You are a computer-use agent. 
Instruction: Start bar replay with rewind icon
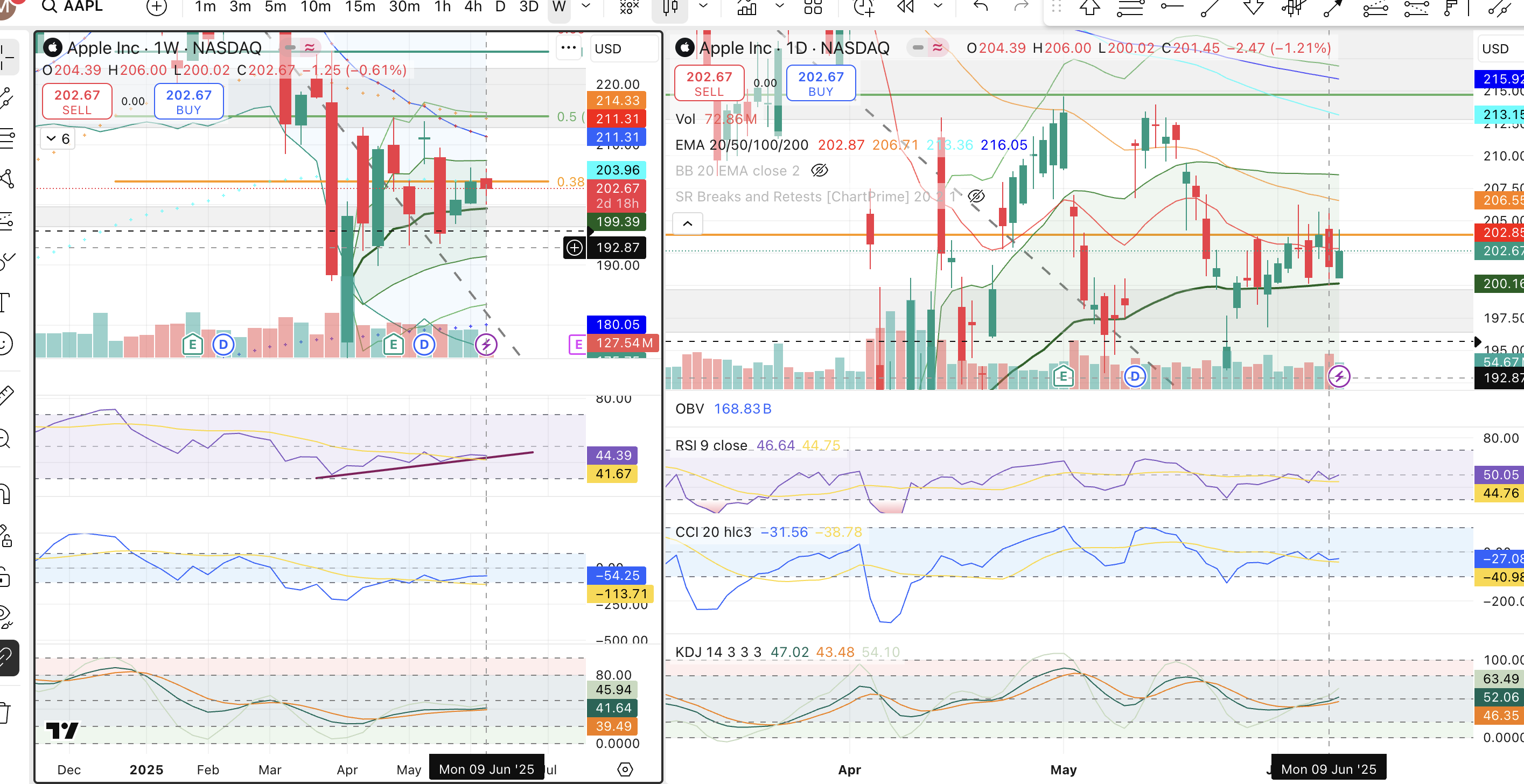(x=906, y=7)
